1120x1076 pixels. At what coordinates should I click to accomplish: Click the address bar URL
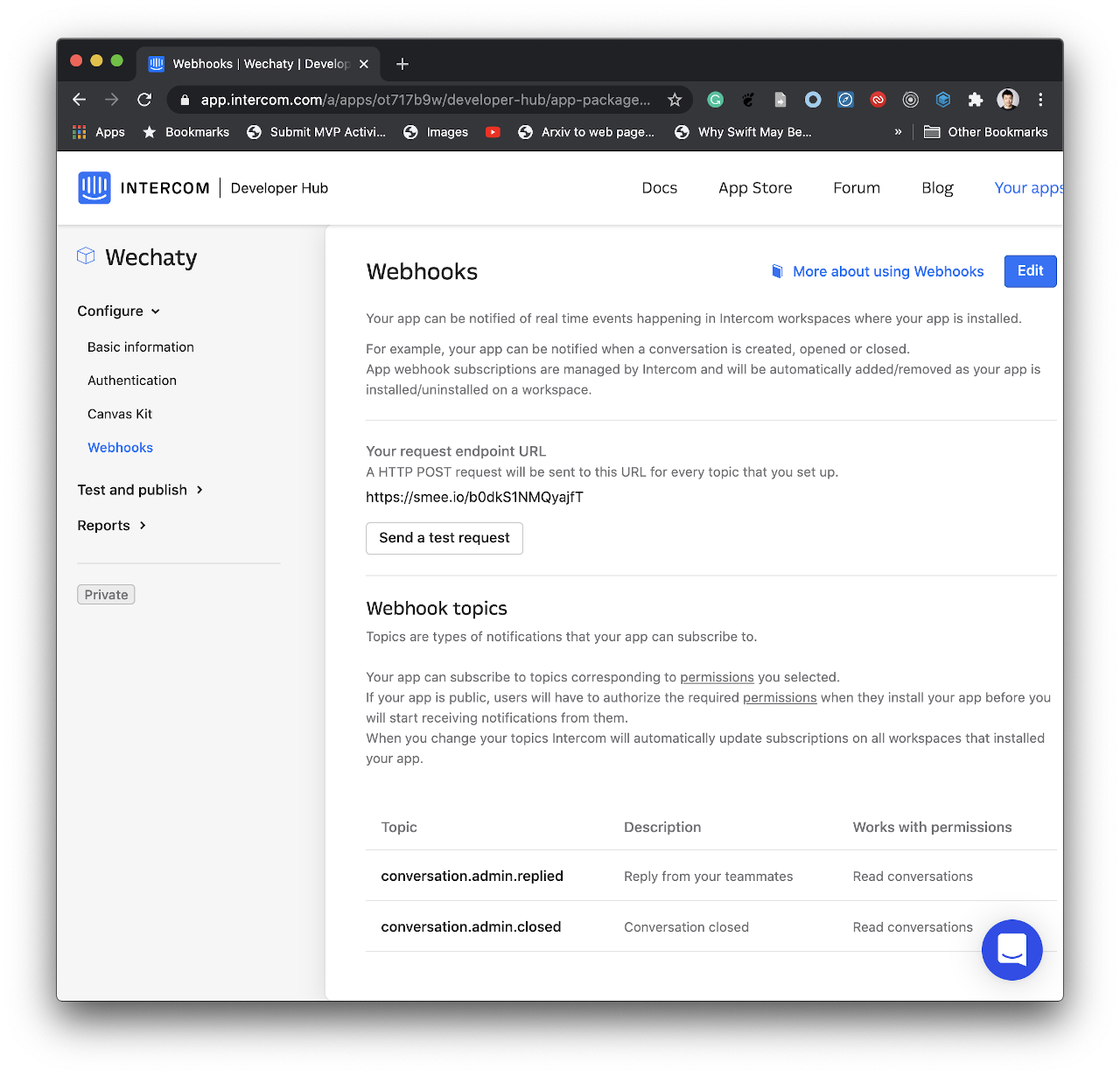(x=425, y=100)
